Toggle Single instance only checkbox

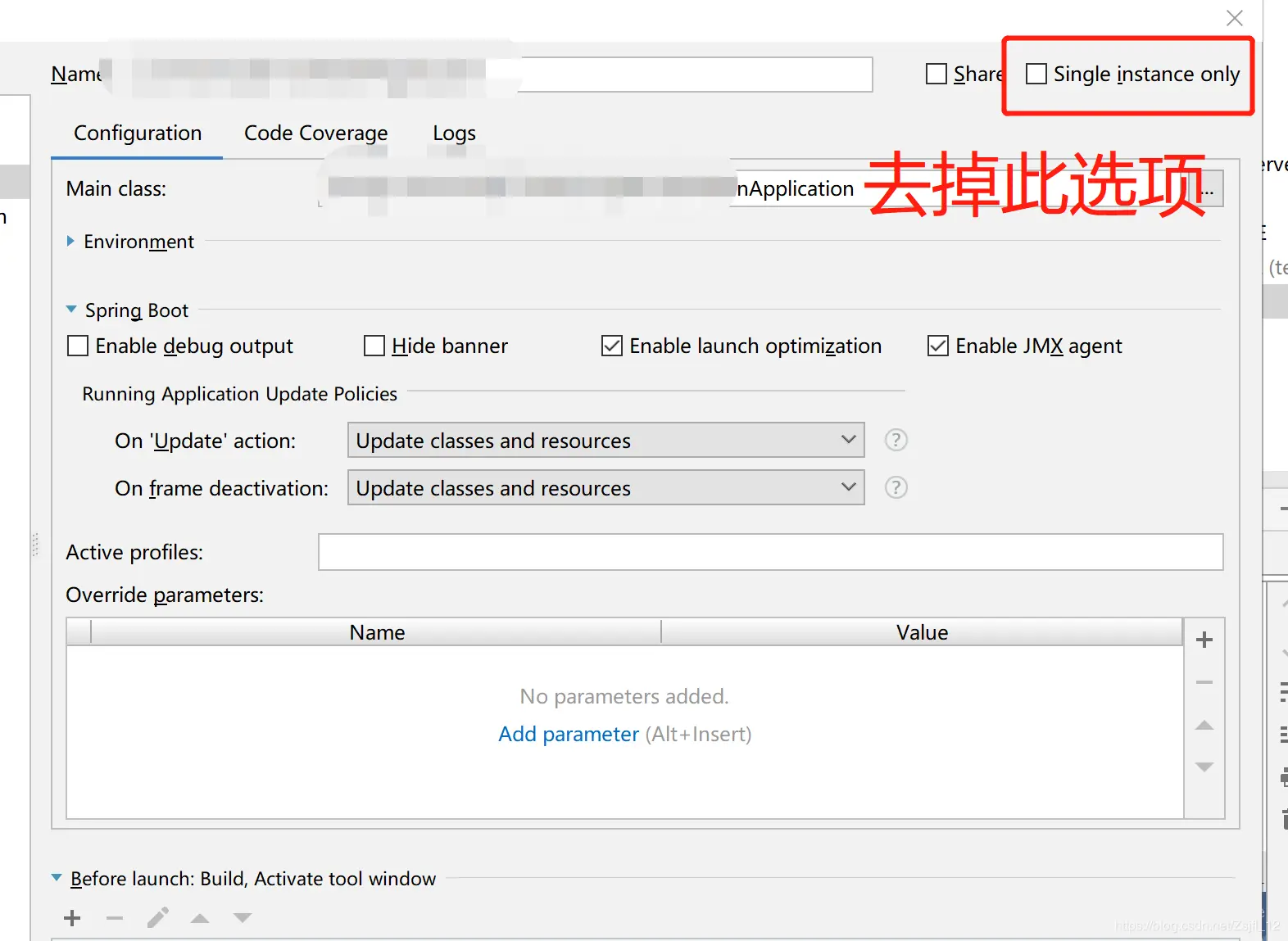point(1036,74)
